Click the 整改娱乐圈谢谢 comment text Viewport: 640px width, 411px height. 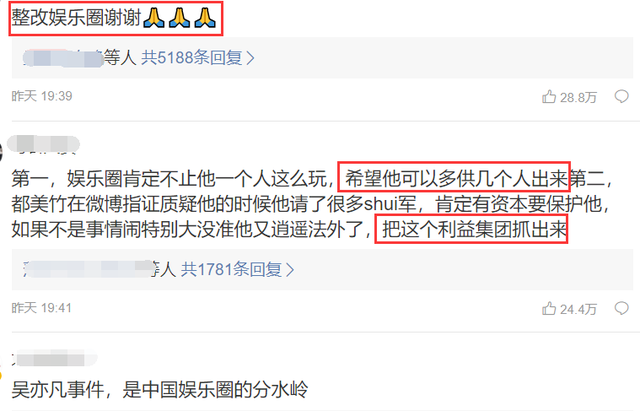(x=76, y=18)
